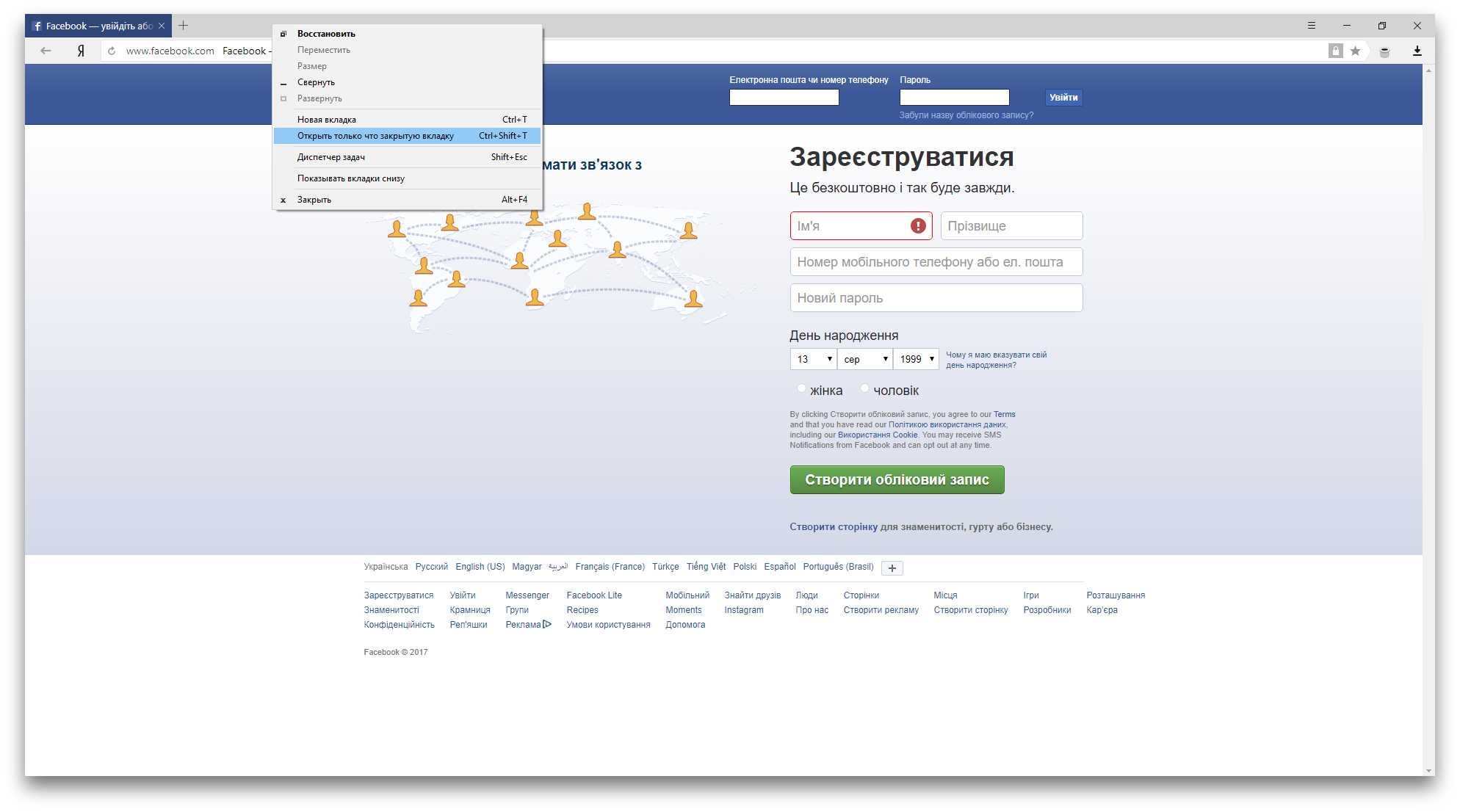
Task: Open the birthday year dropdown 1999
Action: point(917,359)
